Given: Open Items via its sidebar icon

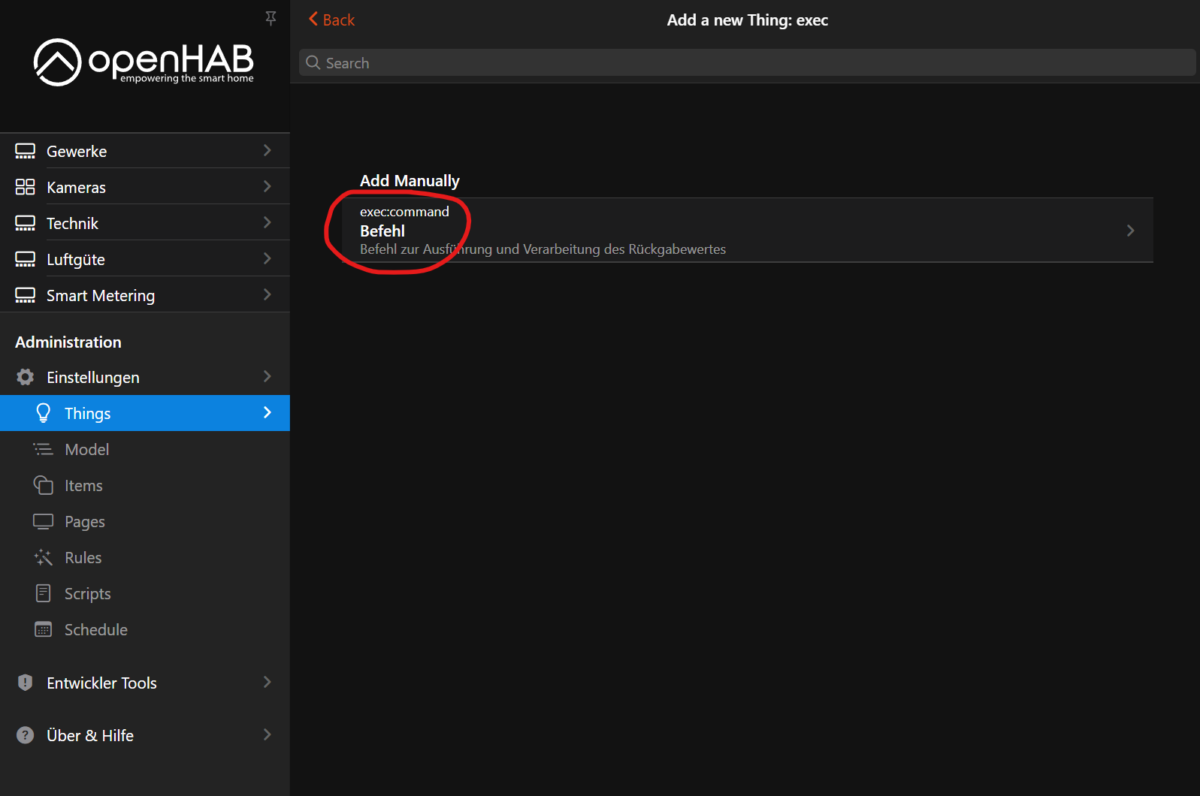Looking at the screenshot, I should [x=43, y=485].
